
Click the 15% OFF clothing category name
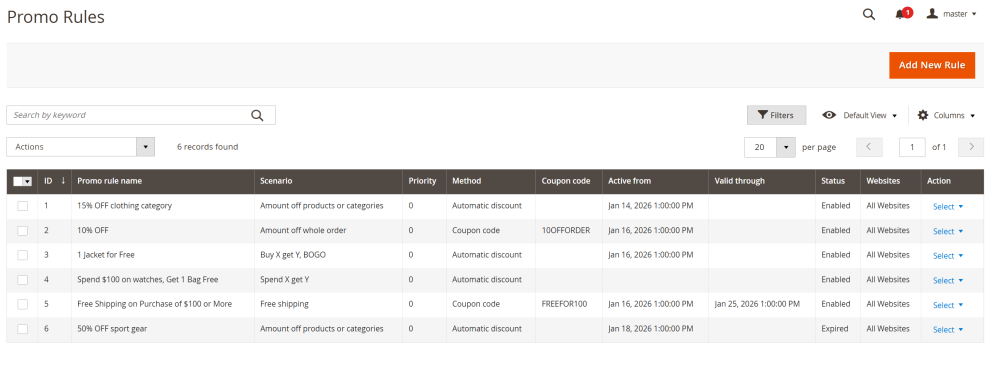(124, 206)
